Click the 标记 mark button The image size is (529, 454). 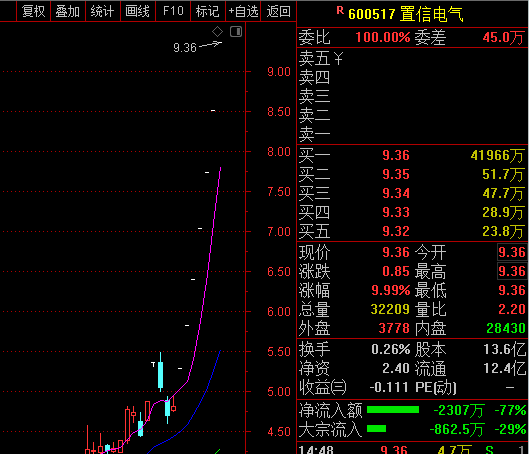[x=207, y=11]
